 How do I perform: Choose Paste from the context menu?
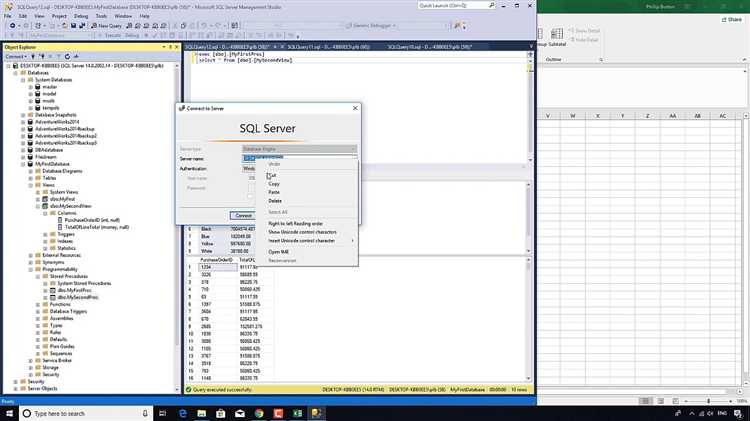click(274, 192)
